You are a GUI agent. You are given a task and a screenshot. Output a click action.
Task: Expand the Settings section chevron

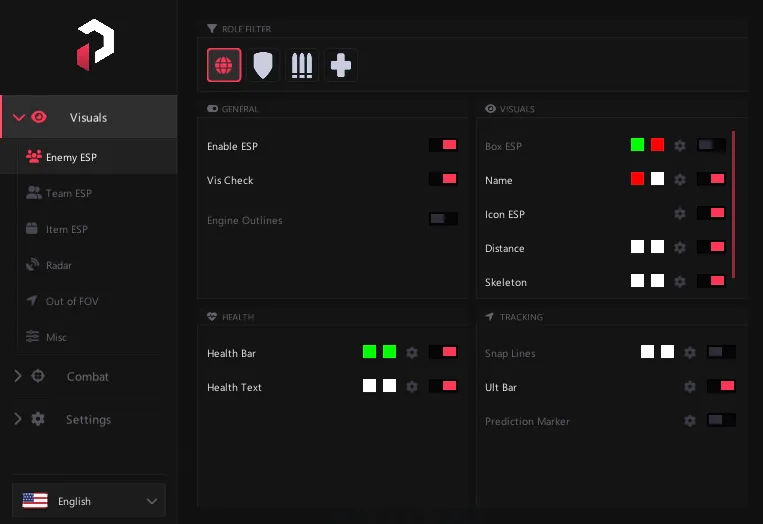18,419
